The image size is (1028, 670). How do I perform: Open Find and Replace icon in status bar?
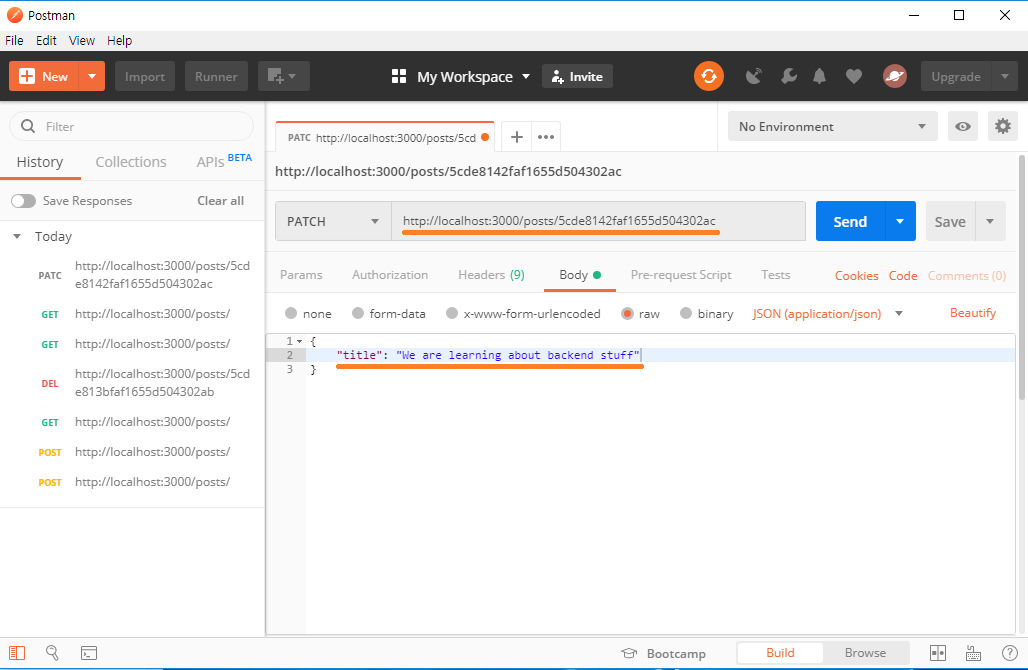point(52,653)
